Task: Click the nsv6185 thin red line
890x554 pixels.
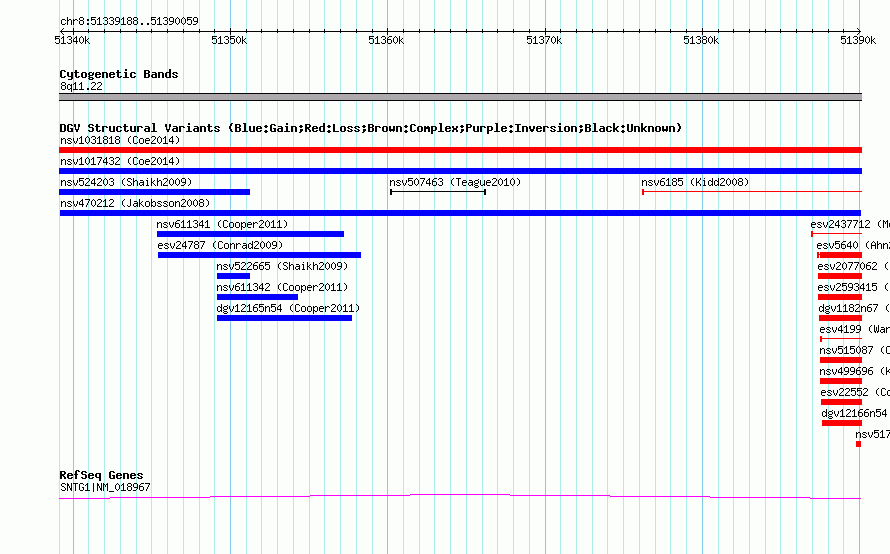Action: (x=752, y=192)
